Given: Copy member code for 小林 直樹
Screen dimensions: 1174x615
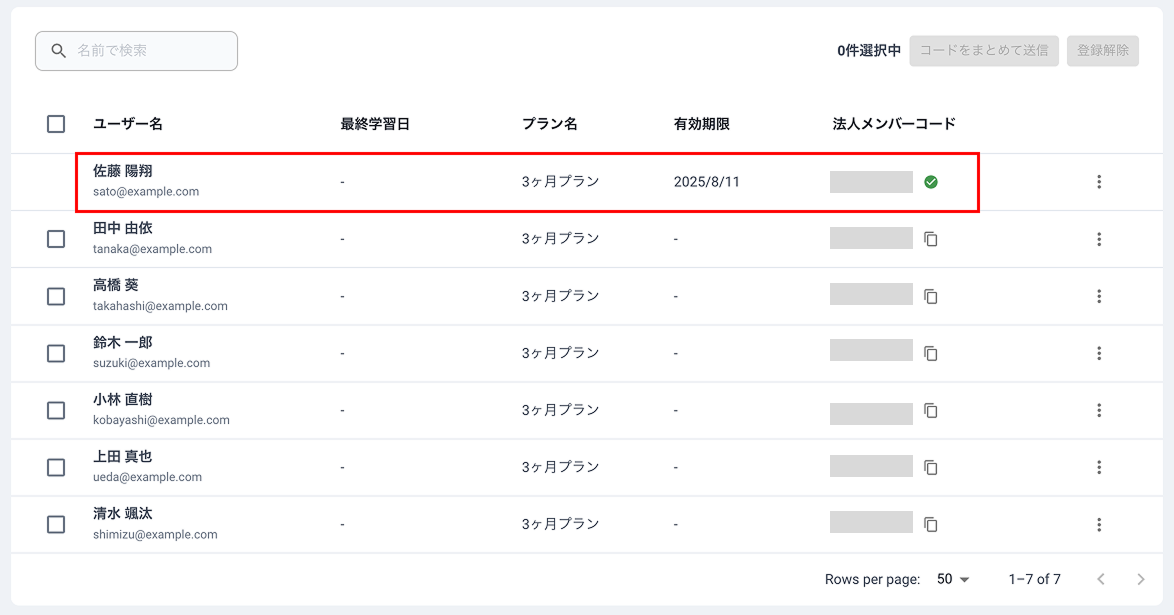Looking at the screenshot, I should click(x=931, y=410).
